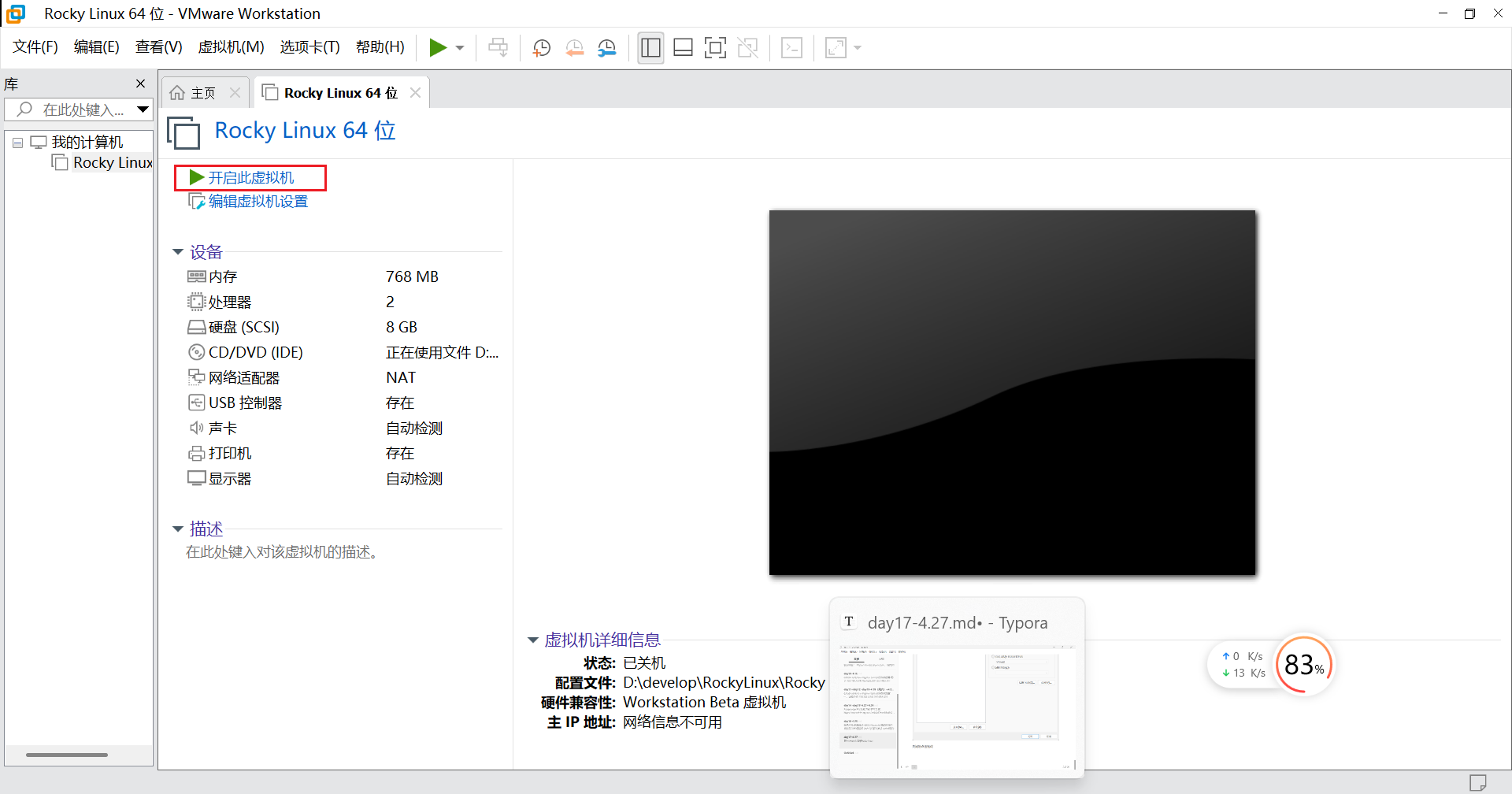Screen dimensions: 1512x794
Task: Open the 处理器 device setting
Action: [x=230, y=302]
